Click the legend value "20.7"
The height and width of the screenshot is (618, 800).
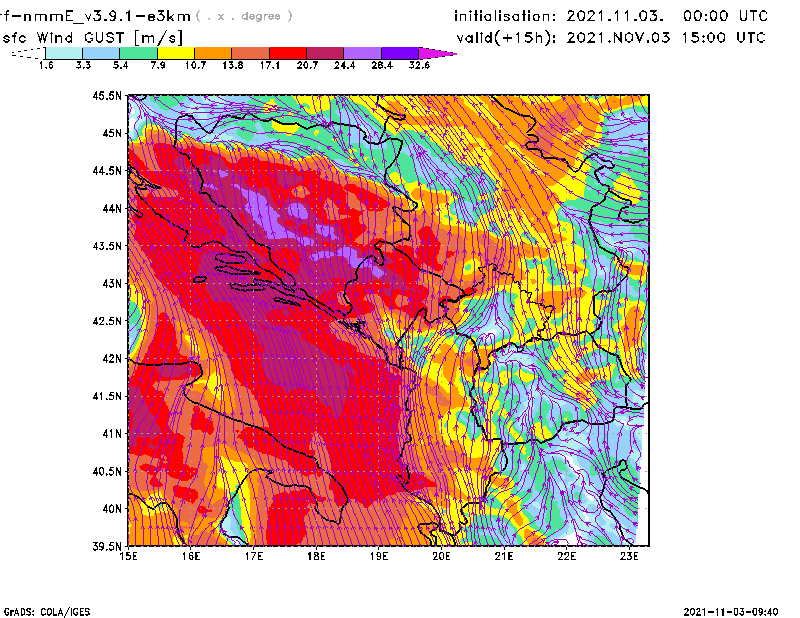[x=307, y=65]
